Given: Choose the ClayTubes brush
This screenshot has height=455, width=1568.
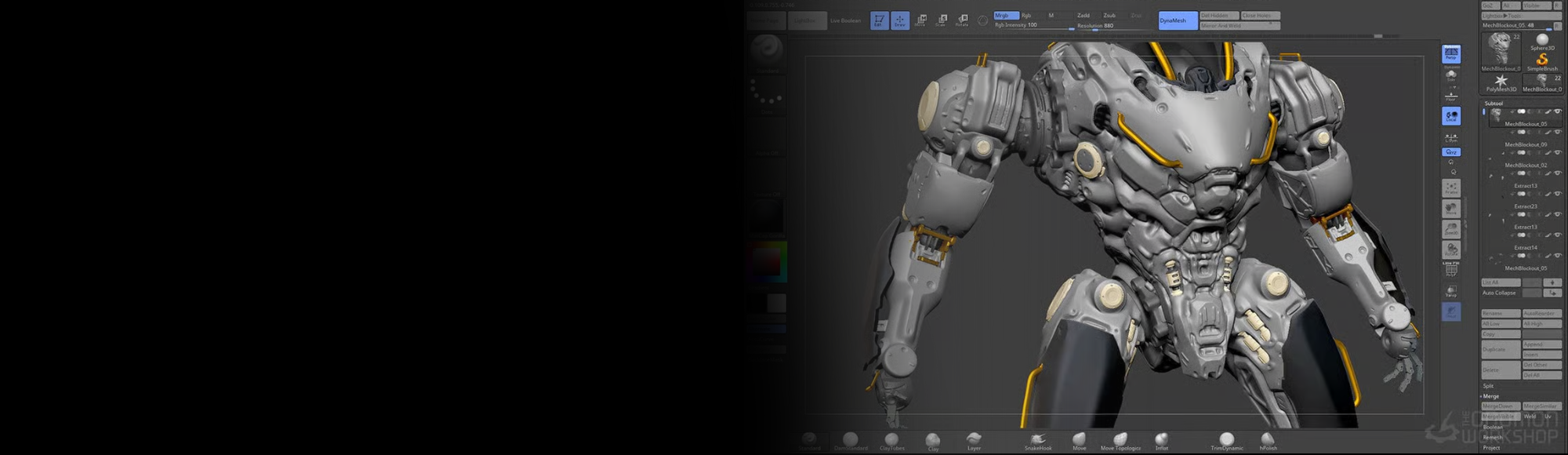Looking at the screenshot, I should click(891, 441).
